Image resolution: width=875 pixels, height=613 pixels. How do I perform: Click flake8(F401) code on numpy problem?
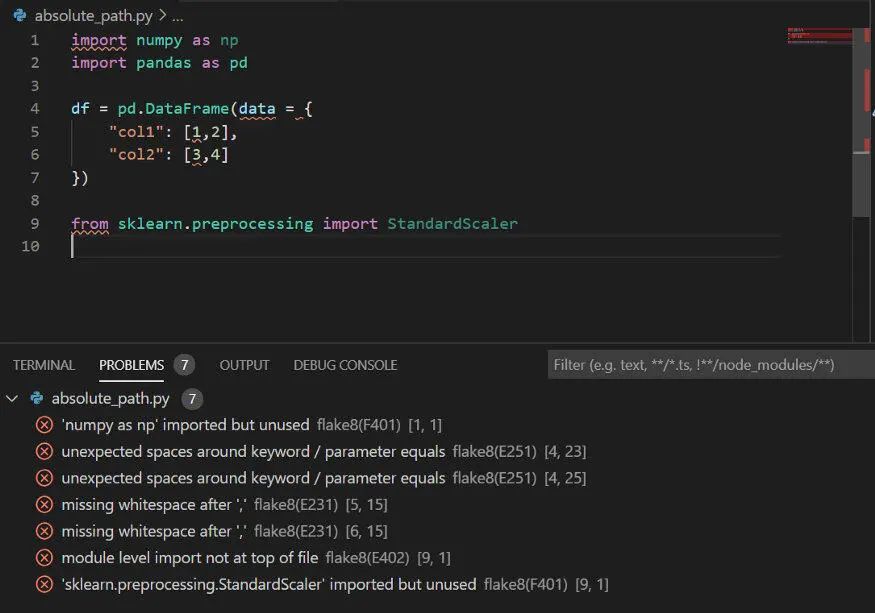click(359, 425)
